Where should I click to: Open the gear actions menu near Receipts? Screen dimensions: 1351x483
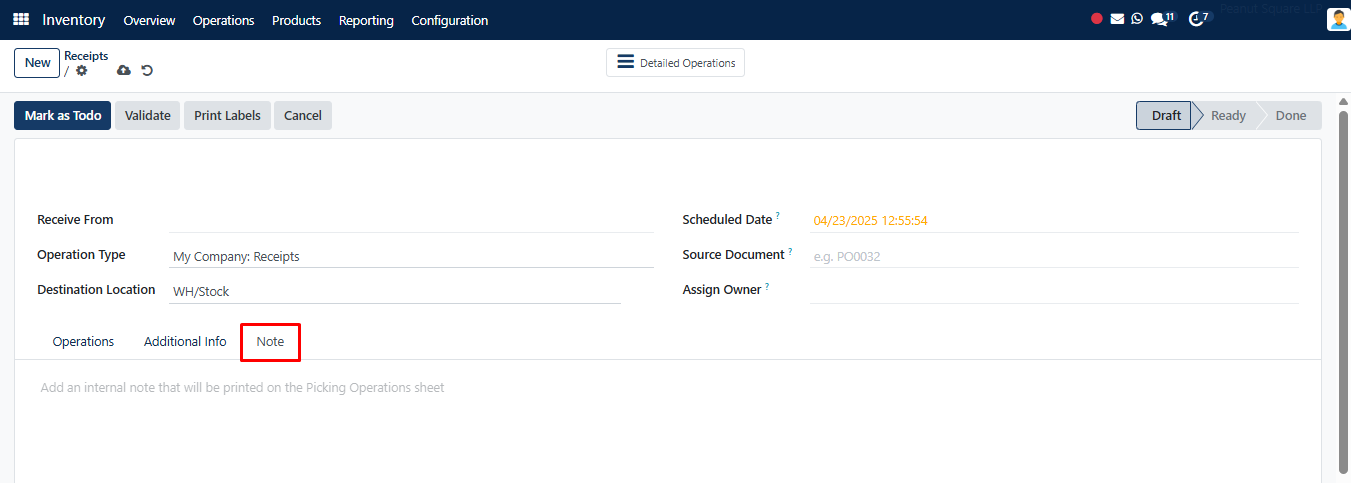(82, 70)
